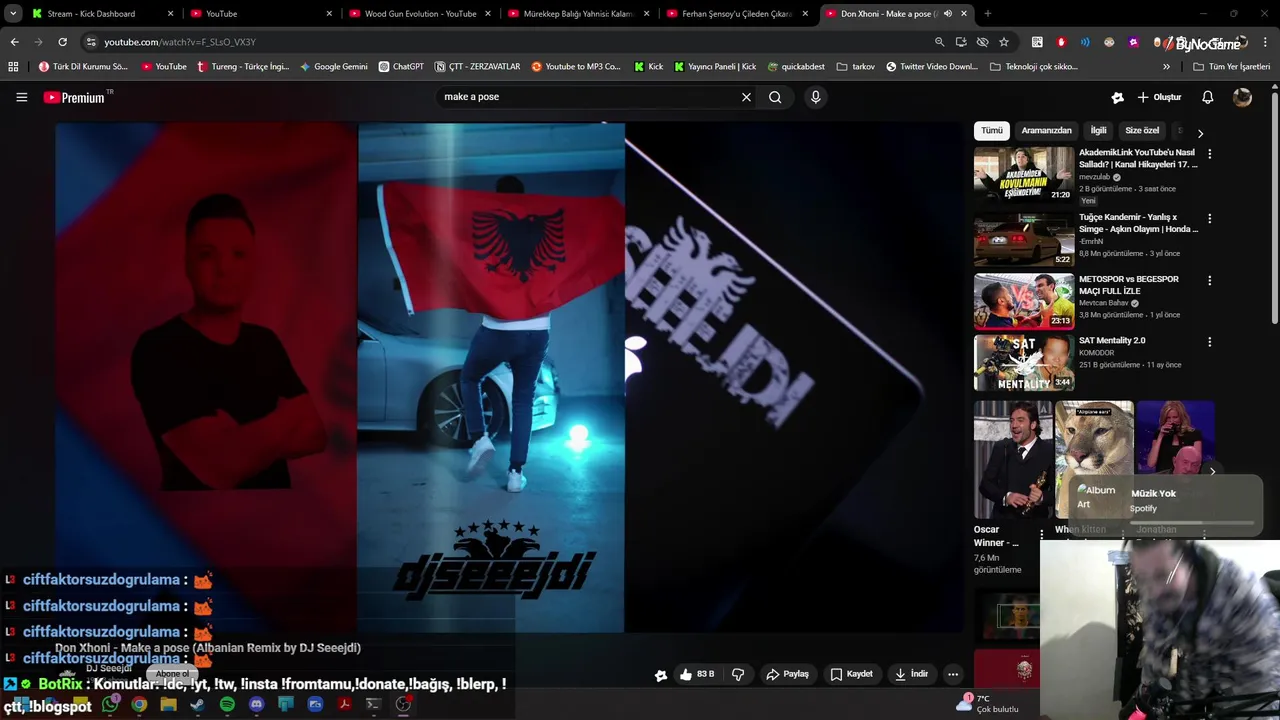Open the red hand ad-blocker extension
This screenshot has width=1280, height=720.
click(x=1061, y=42)
